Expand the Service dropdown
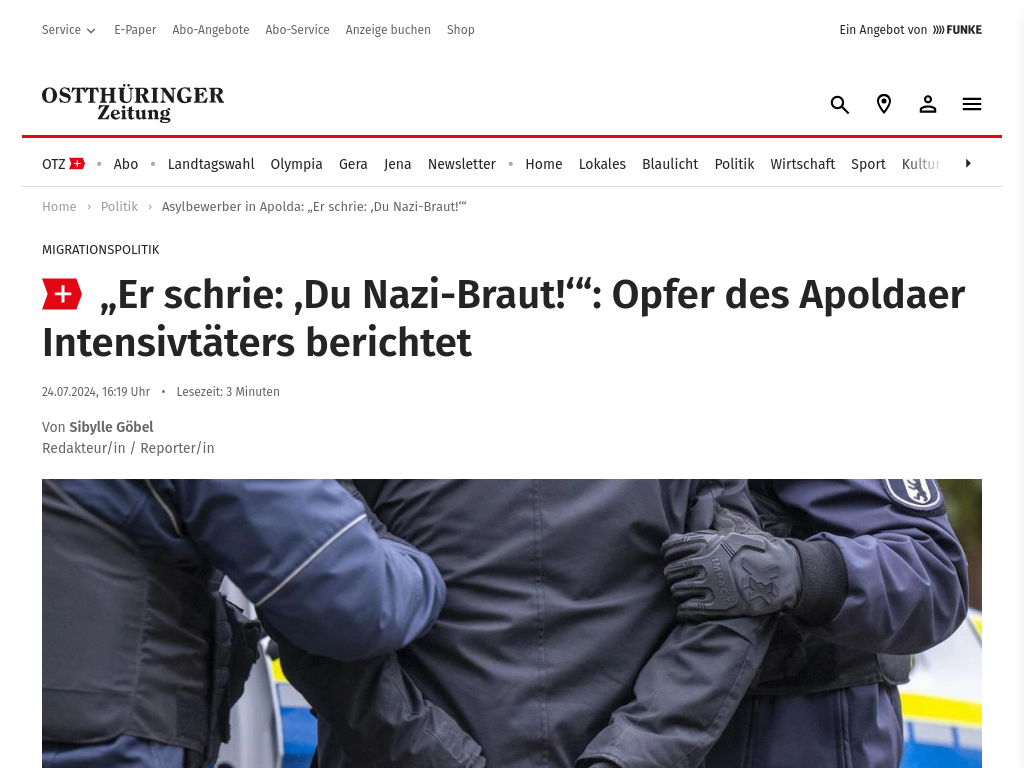The height and width of the screenshot is (768, 1024). [x=69, y=30]
